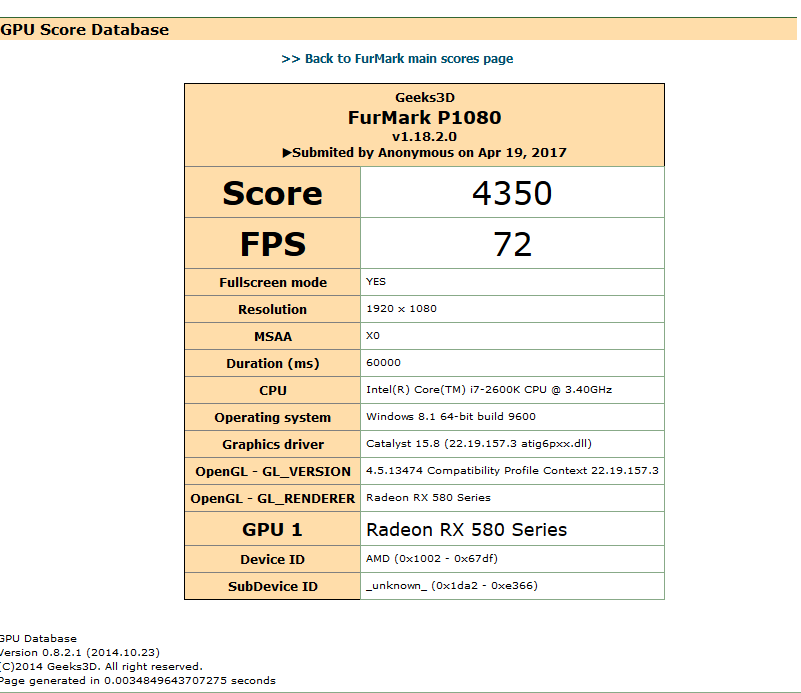801x693 pixels.
Task: Click the Device ID label
Action: [273, 560]
